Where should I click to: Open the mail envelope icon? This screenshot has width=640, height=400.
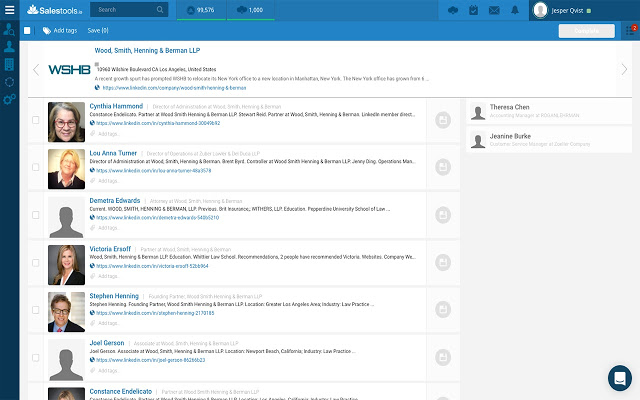coord(494,10)
